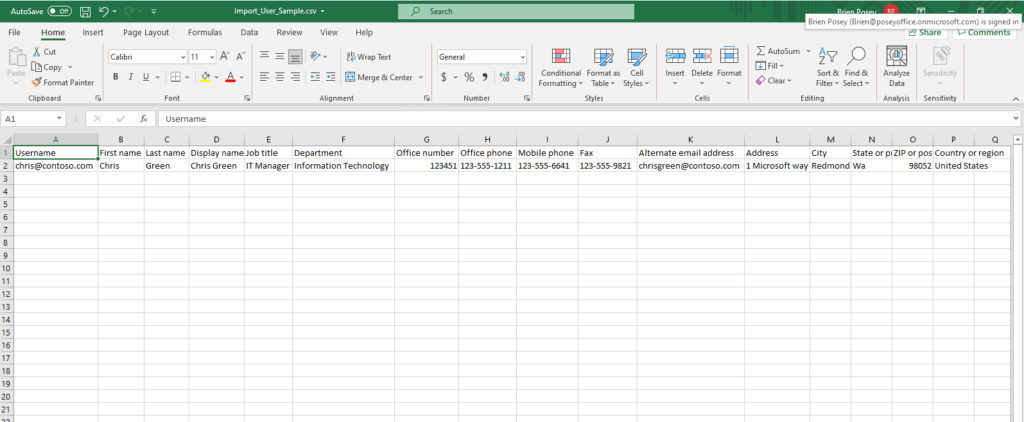Click Find & Select magnifier icon
The width and height of the screenshot is (1024, 422).
[x=856, y=56]
